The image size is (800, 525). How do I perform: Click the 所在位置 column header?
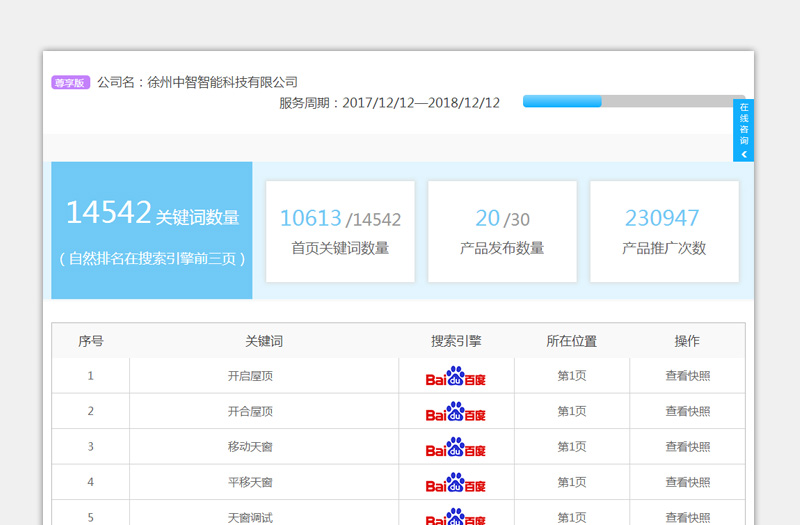point(571,341)
